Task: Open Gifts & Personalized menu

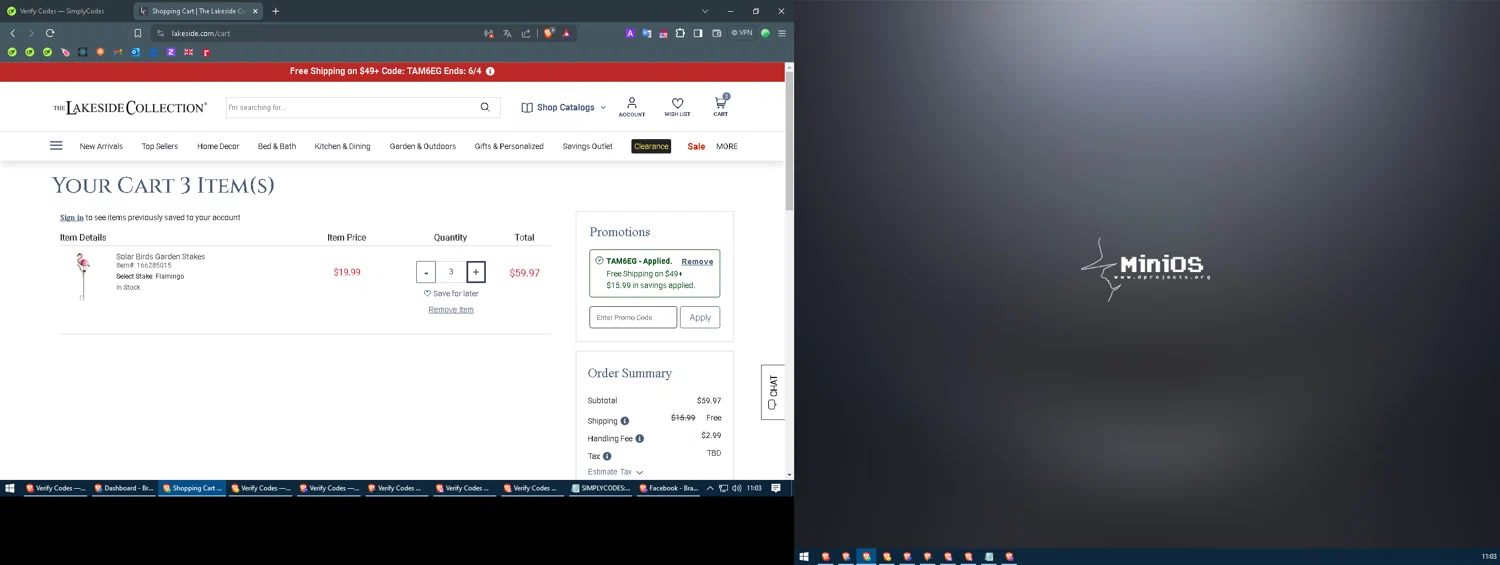Action: 509,146
